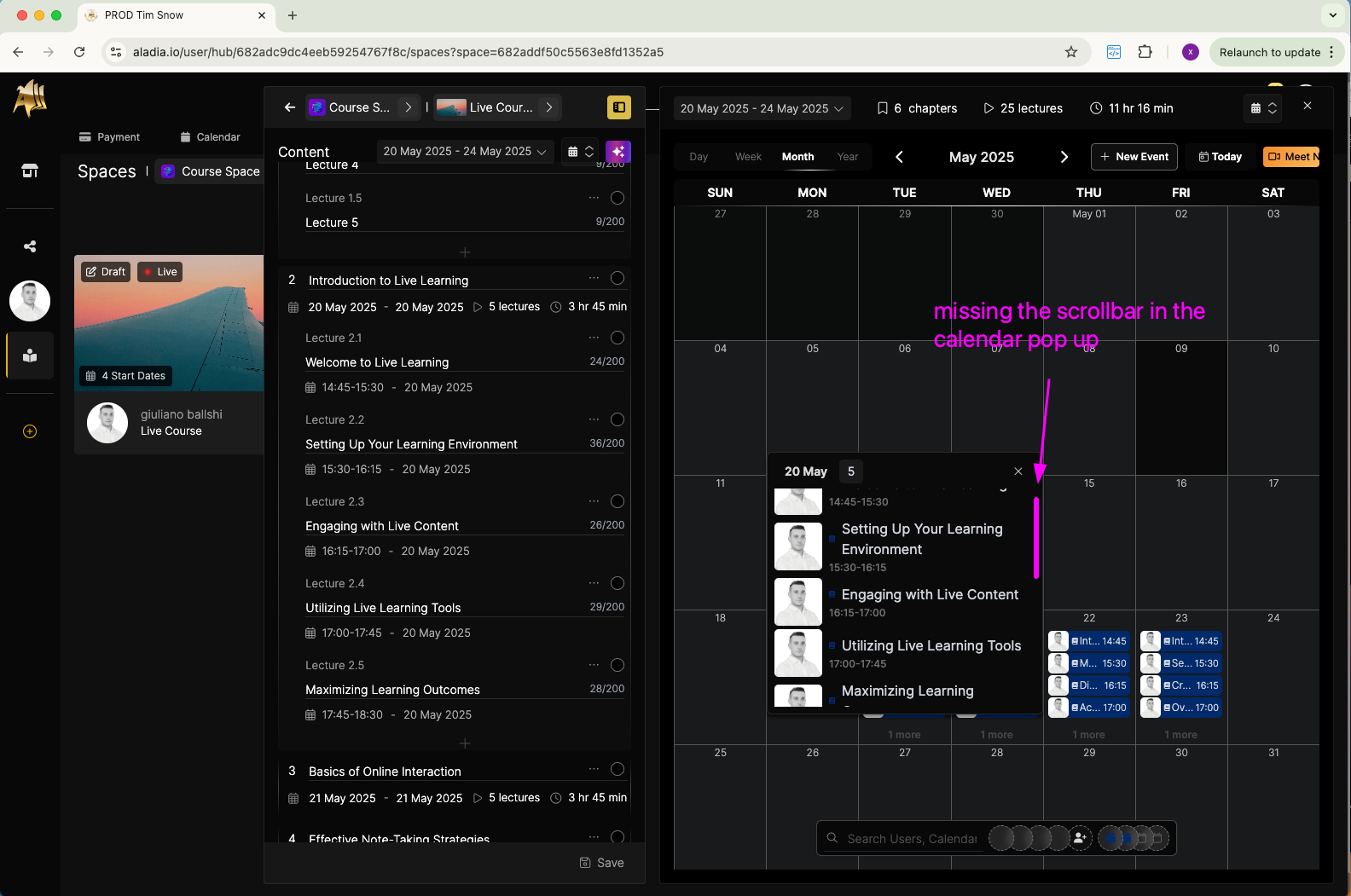
Task: Toggle the Lecture 2.4 circle
Action: pyautogui.click(x=618, y=583)
